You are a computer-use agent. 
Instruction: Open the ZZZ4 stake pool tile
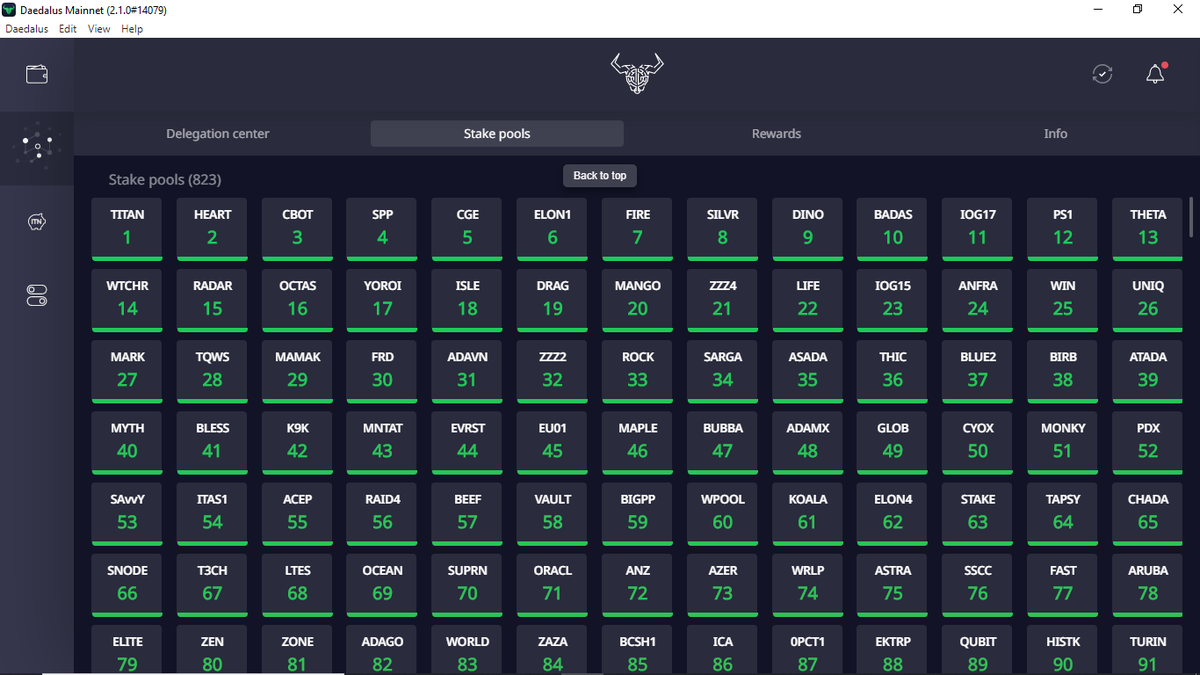point(722,301)
